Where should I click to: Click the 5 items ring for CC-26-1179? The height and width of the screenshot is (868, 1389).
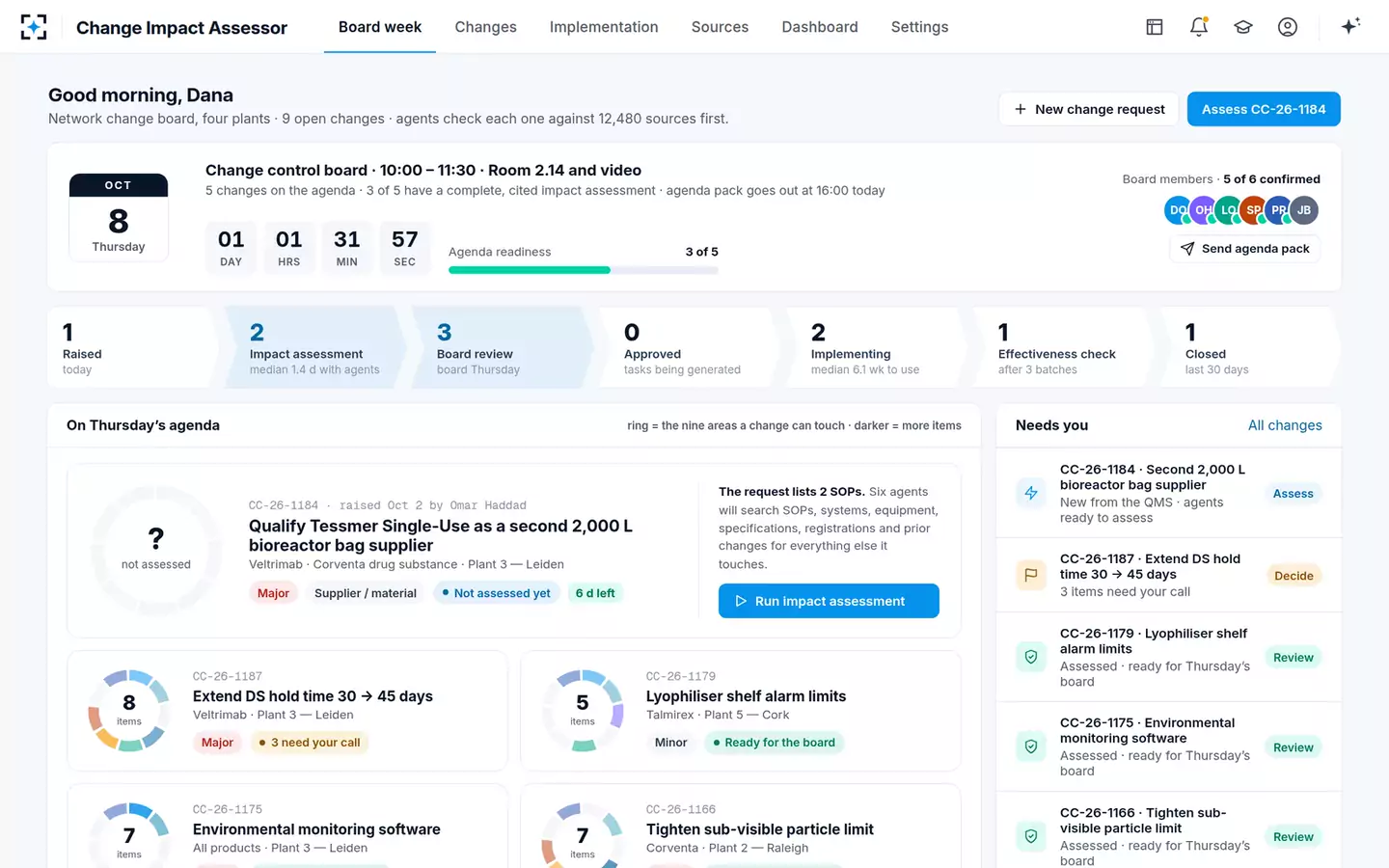[x=583, y=710]
